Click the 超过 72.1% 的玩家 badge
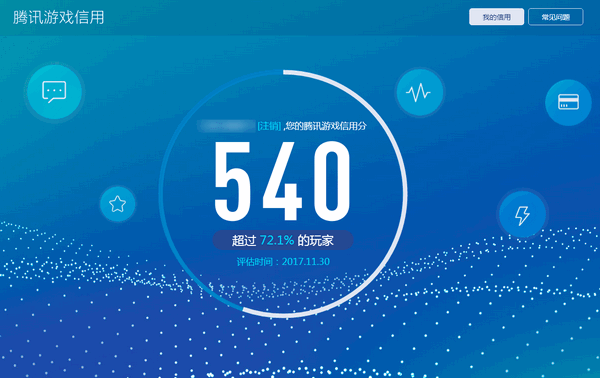 point(283,240)
